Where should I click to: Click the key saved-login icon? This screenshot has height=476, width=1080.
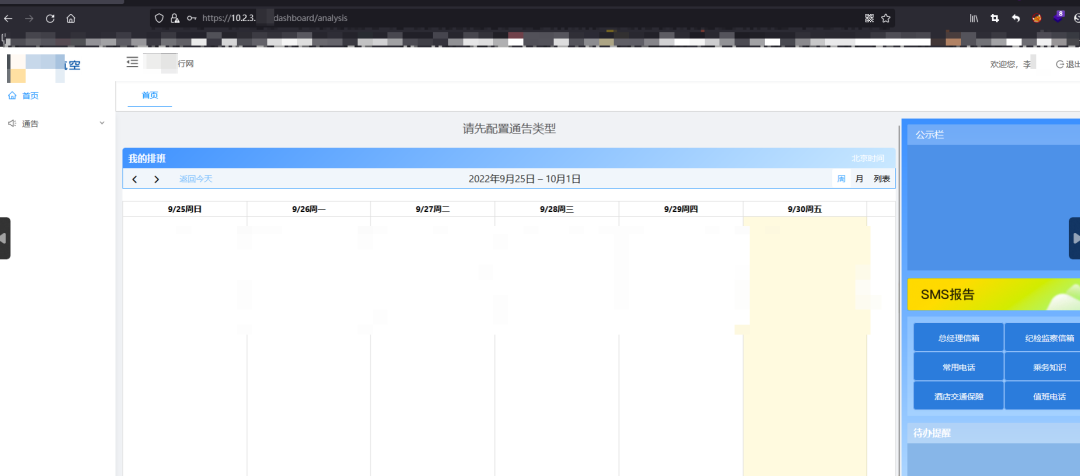(x=191, y=19)
